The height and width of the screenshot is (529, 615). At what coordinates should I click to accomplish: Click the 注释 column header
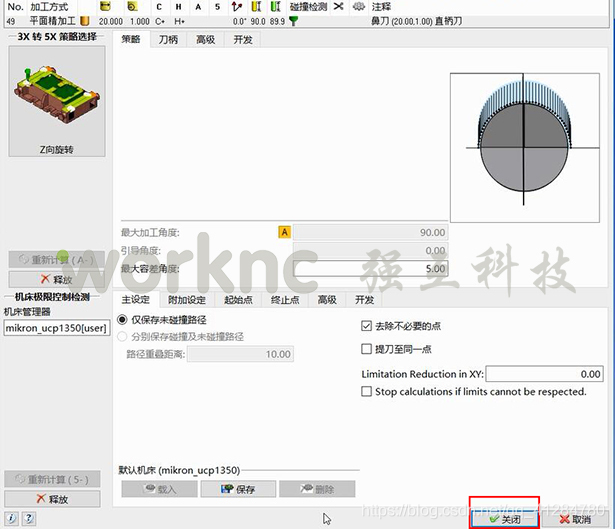click(381, 7)
